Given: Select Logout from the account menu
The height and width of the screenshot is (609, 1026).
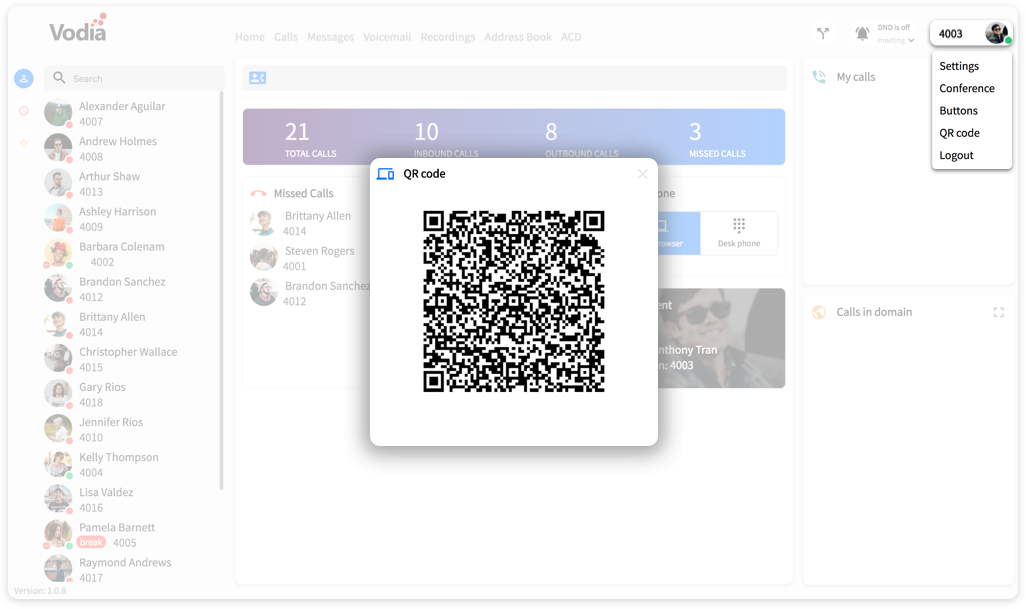Looking at the screenshot, I should (956, 155).
